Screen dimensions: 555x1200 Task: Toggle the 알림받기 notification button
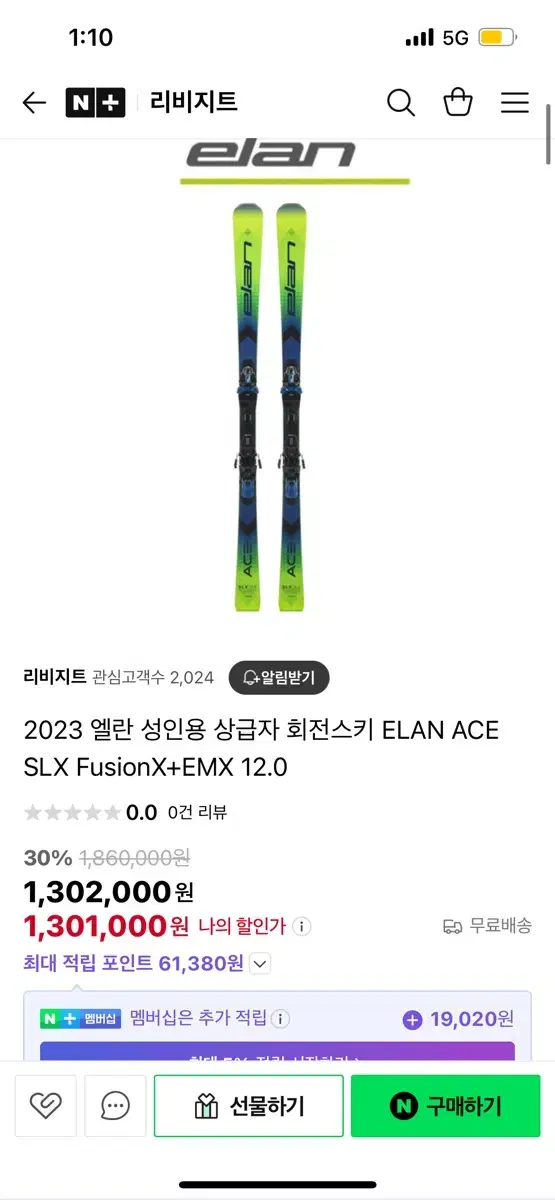(279, 677)
